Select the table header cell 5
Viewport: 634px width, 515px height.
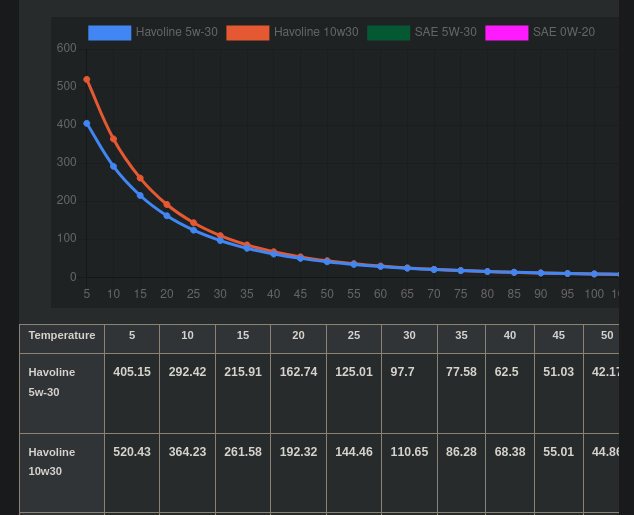(x=132, y=339)
